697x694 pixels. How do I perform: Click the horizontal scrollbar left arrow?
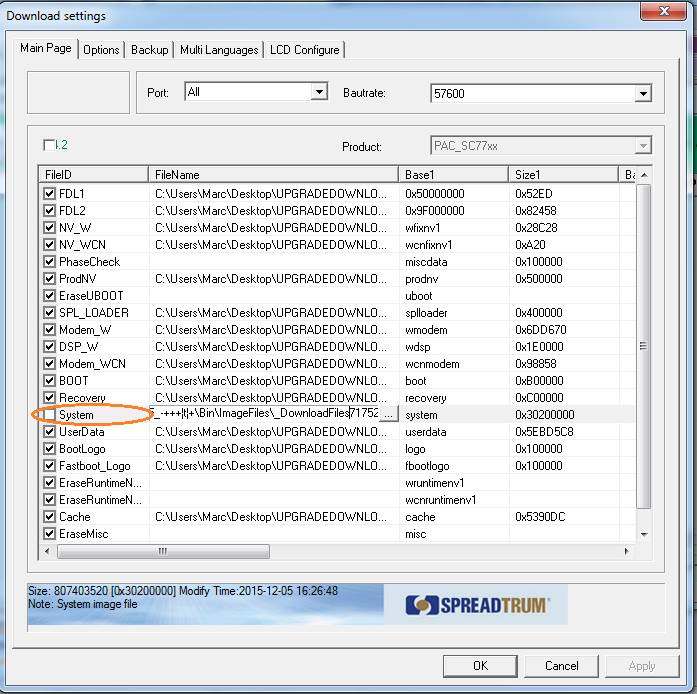(47, 551)
